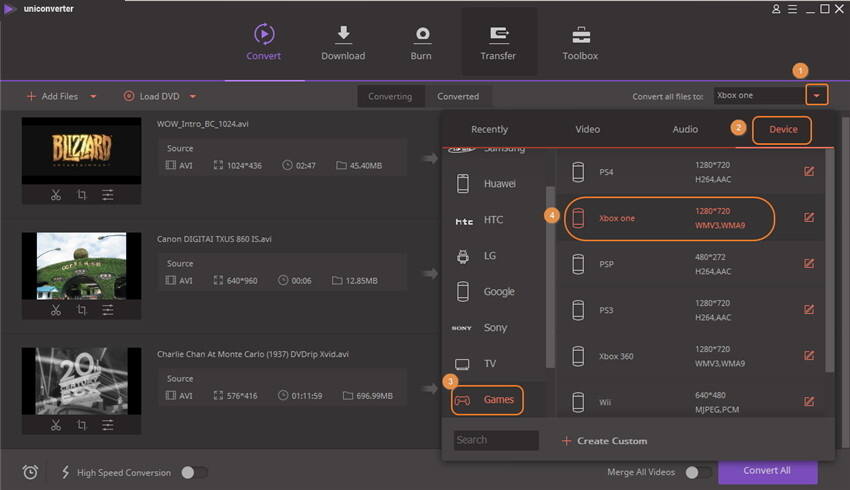
Task: Click the 20th Century Fox thumbnail
Action: (81, 381)
